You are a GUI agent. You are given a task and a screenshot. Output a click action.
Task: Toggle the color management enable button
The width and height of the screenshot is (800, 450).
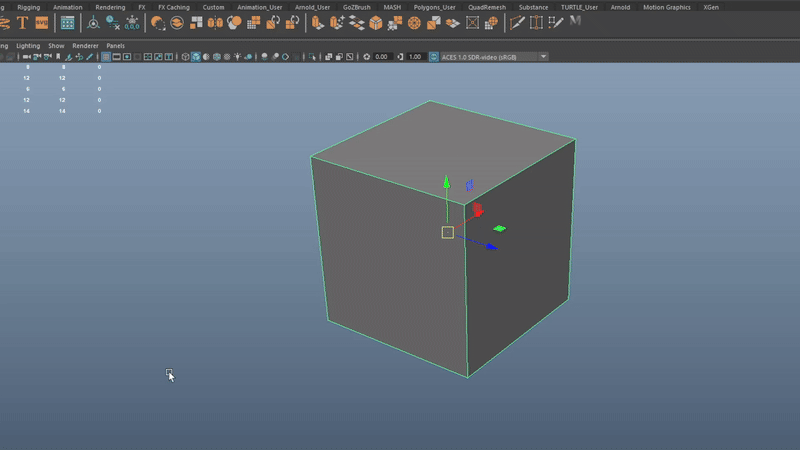434,57
